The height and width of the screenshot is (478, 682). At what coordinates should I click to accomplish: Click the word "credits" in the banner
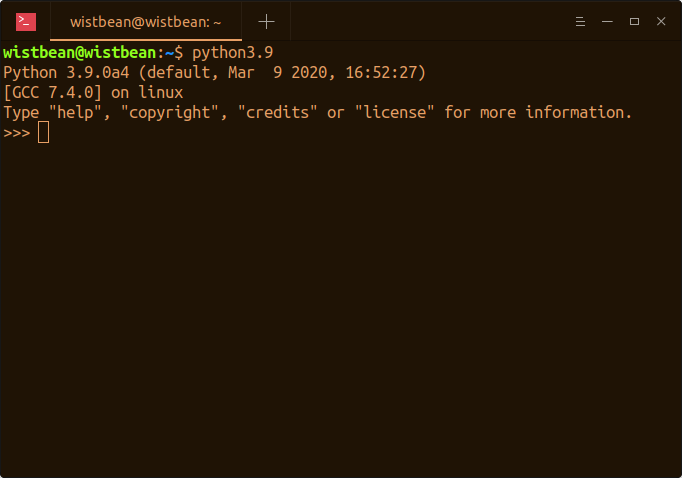coord(277,113)
